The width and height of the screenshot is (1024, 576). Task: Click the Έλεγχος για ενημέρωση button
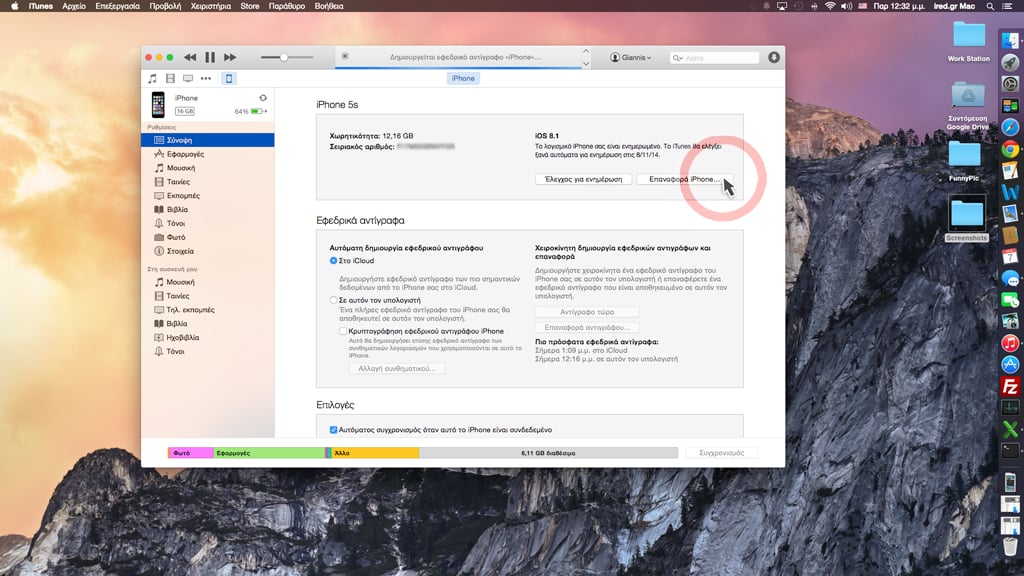click(583, 179)
